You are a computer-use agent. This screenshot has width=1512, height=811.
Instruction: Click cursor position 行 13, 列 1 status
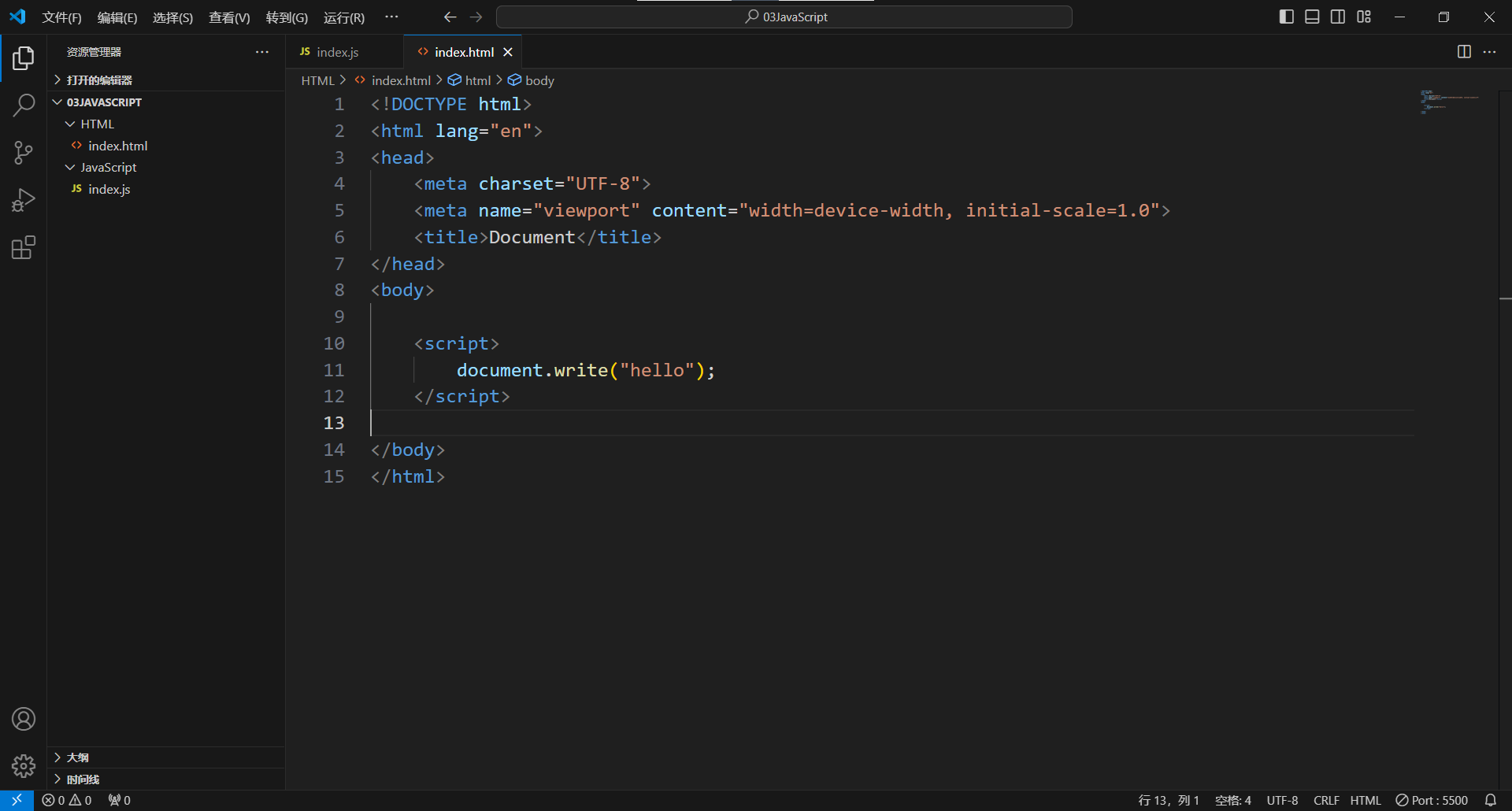click(1169, 800)
